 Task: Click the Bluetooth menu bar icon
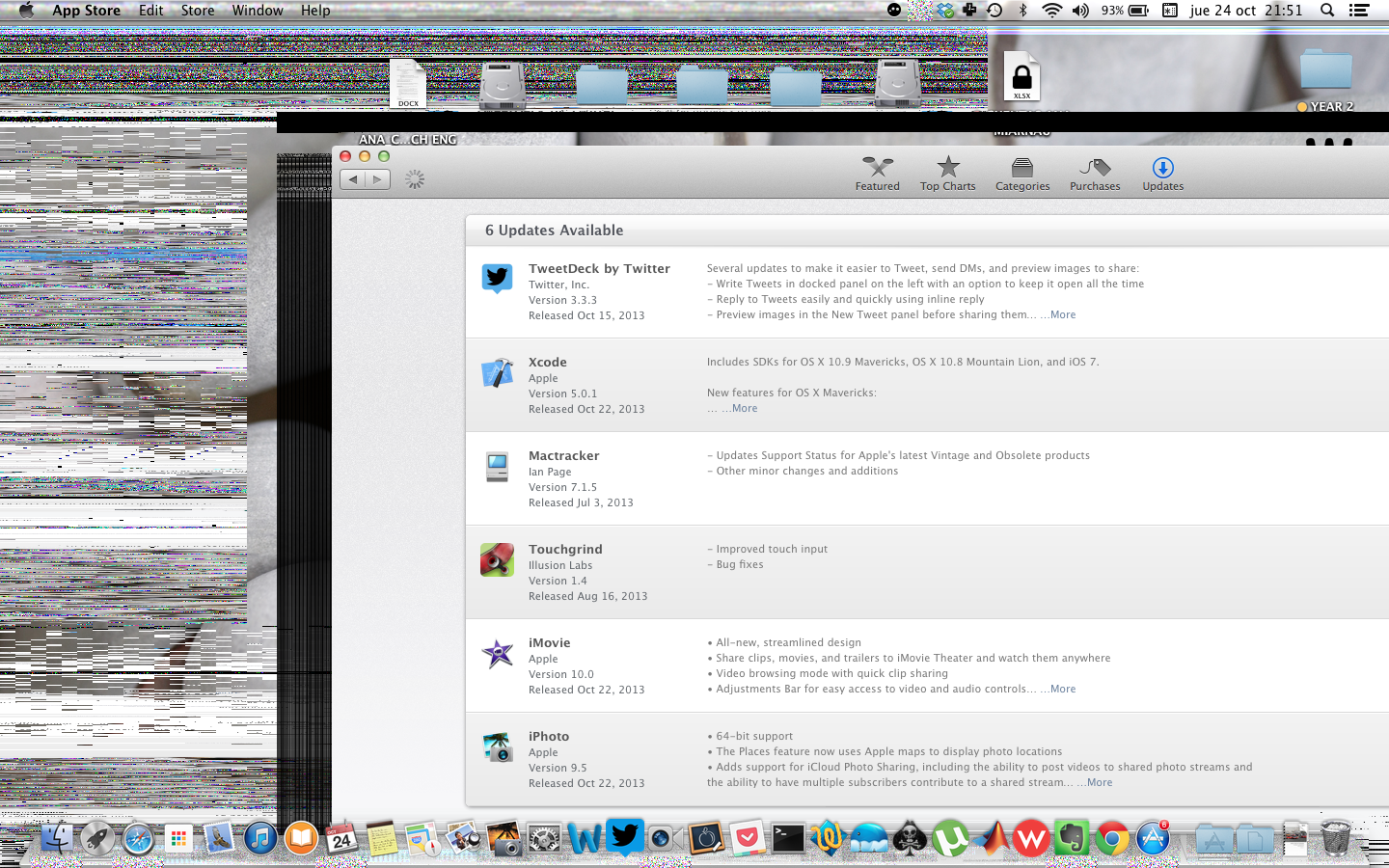[1022, 10]
